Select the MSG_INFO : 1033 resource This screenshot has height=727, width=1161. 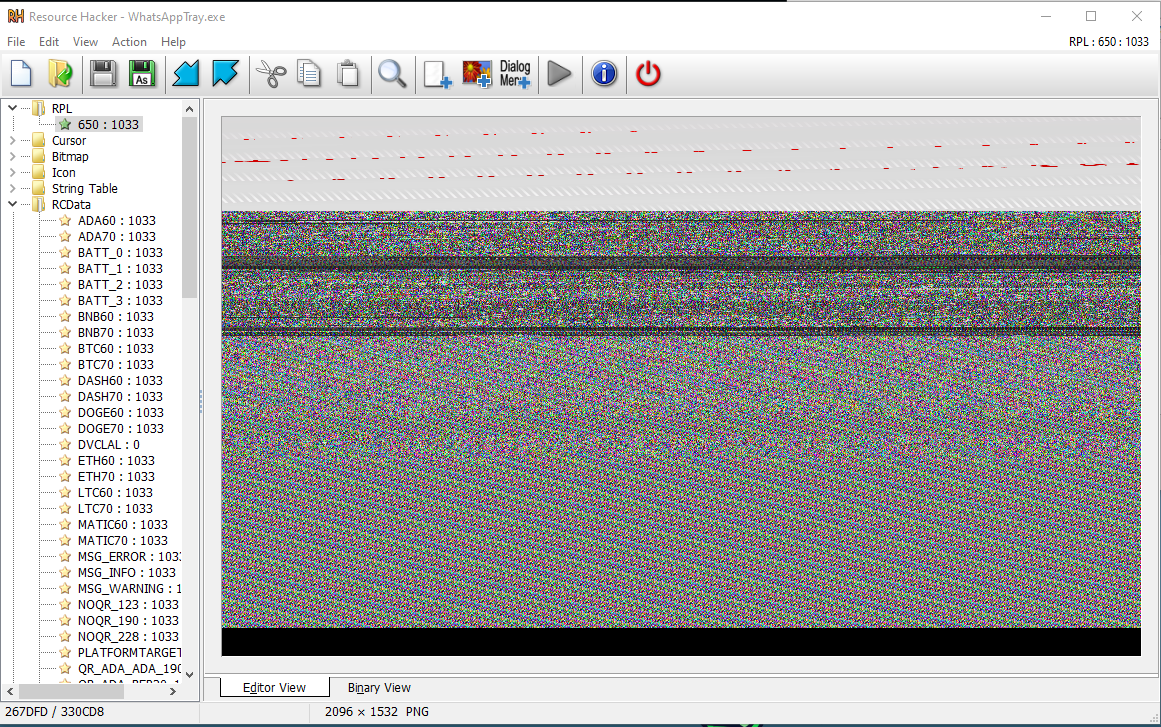point(127,573)
